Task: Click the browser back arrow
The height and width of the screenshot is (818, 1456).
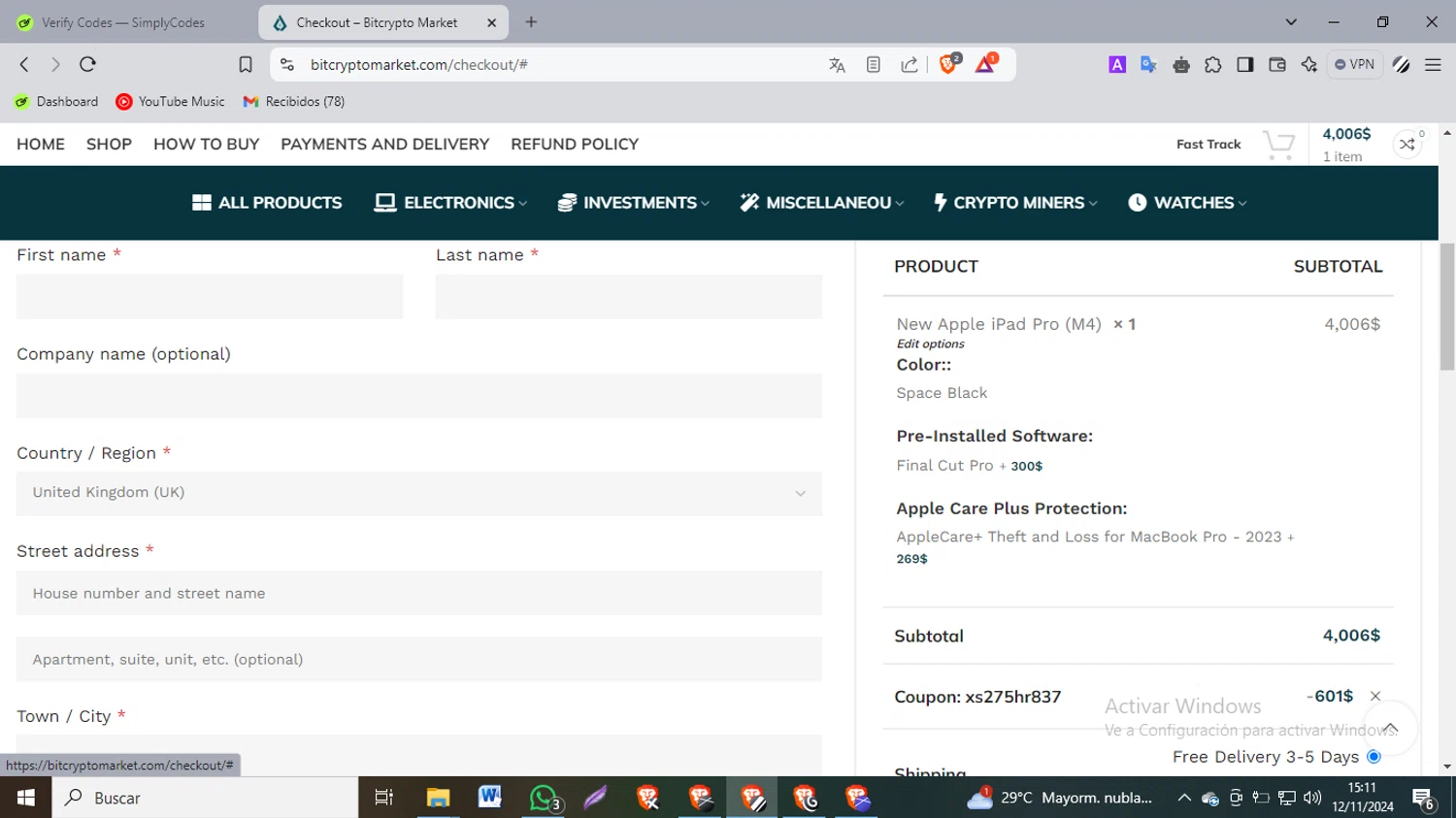Action: pos(24,64)
